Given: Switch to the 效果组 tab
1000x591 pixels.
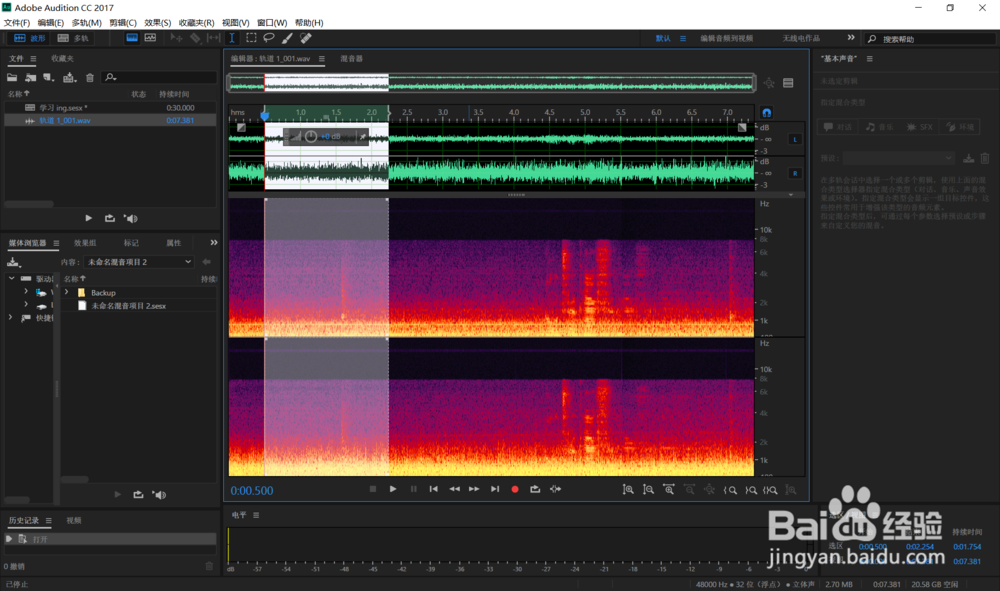Looking at the screenshot, I should point(85,243).
